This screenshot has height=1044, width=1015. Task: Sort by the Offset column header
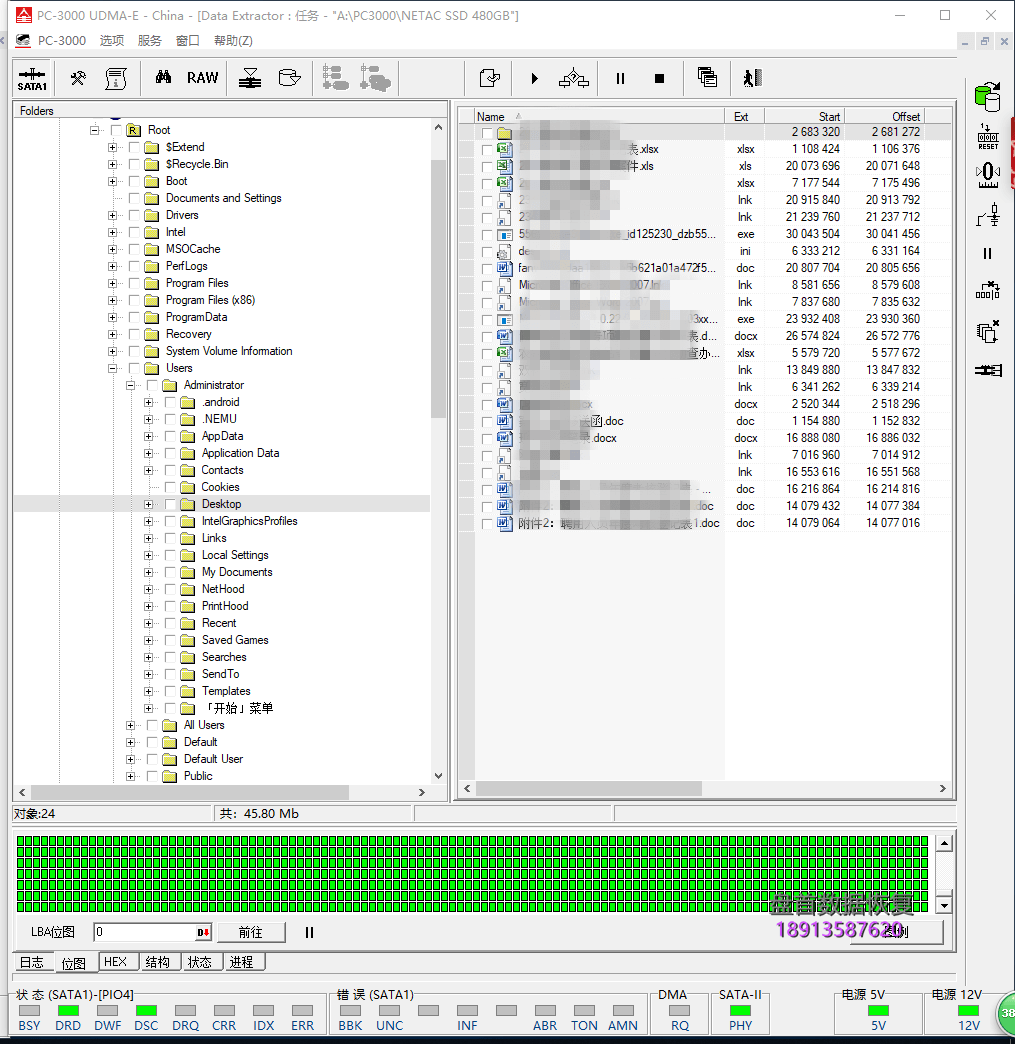(x=885, y=117)
